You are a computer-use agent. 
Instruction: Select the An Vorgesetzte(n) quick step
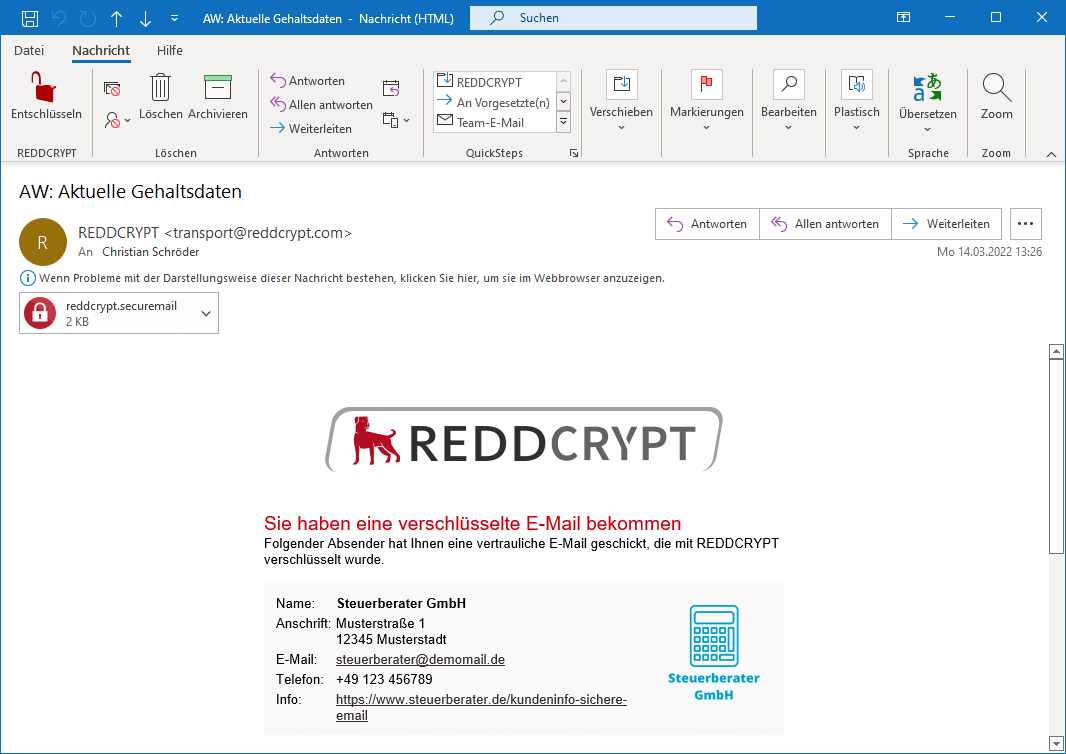(494, 102)
